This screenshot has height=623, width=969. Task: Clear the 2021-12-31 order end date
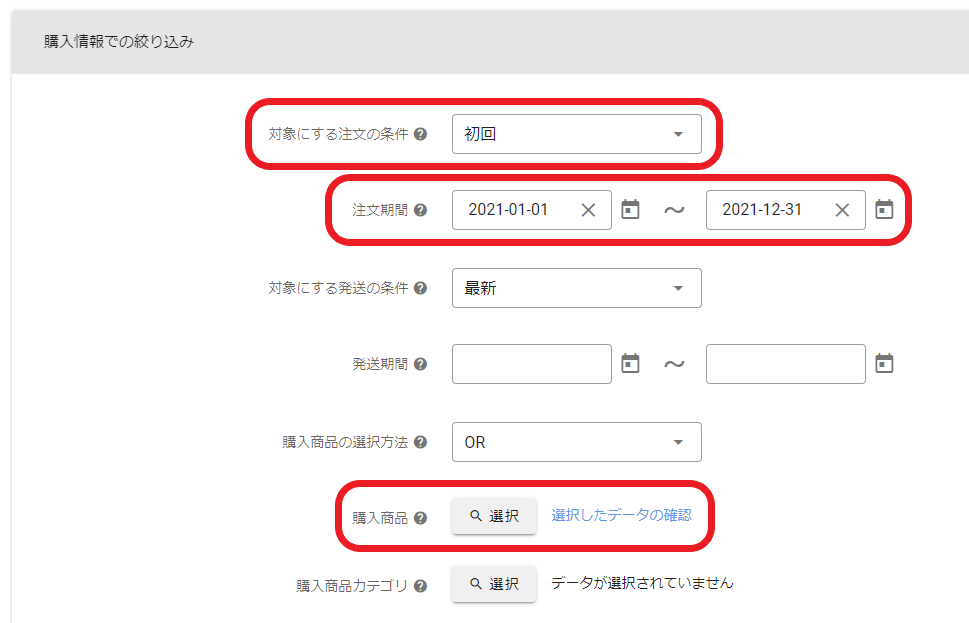(x=842, y=210)
